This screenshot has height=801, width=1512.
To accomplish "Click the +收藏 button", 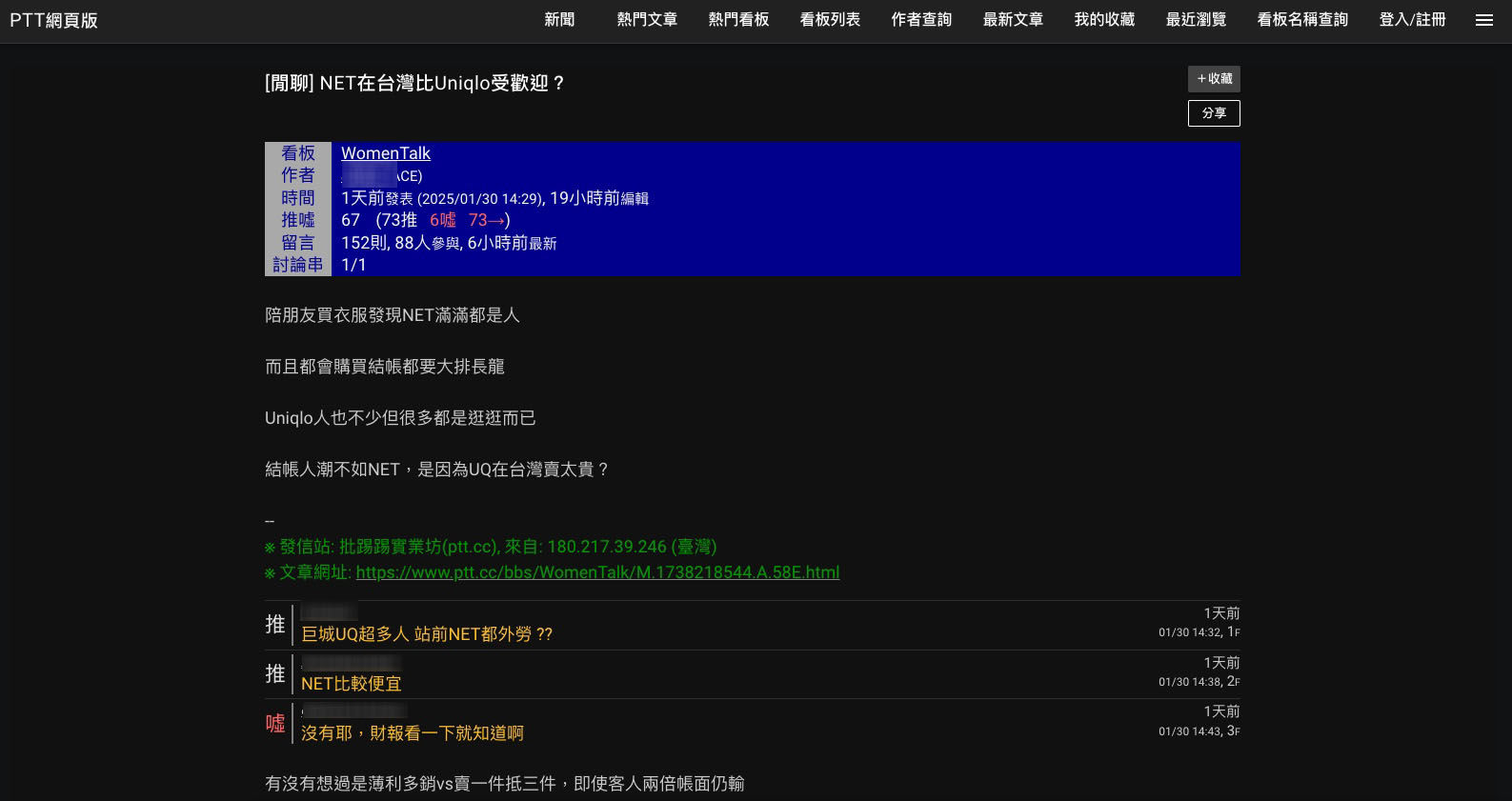I will pos(1214,79).
